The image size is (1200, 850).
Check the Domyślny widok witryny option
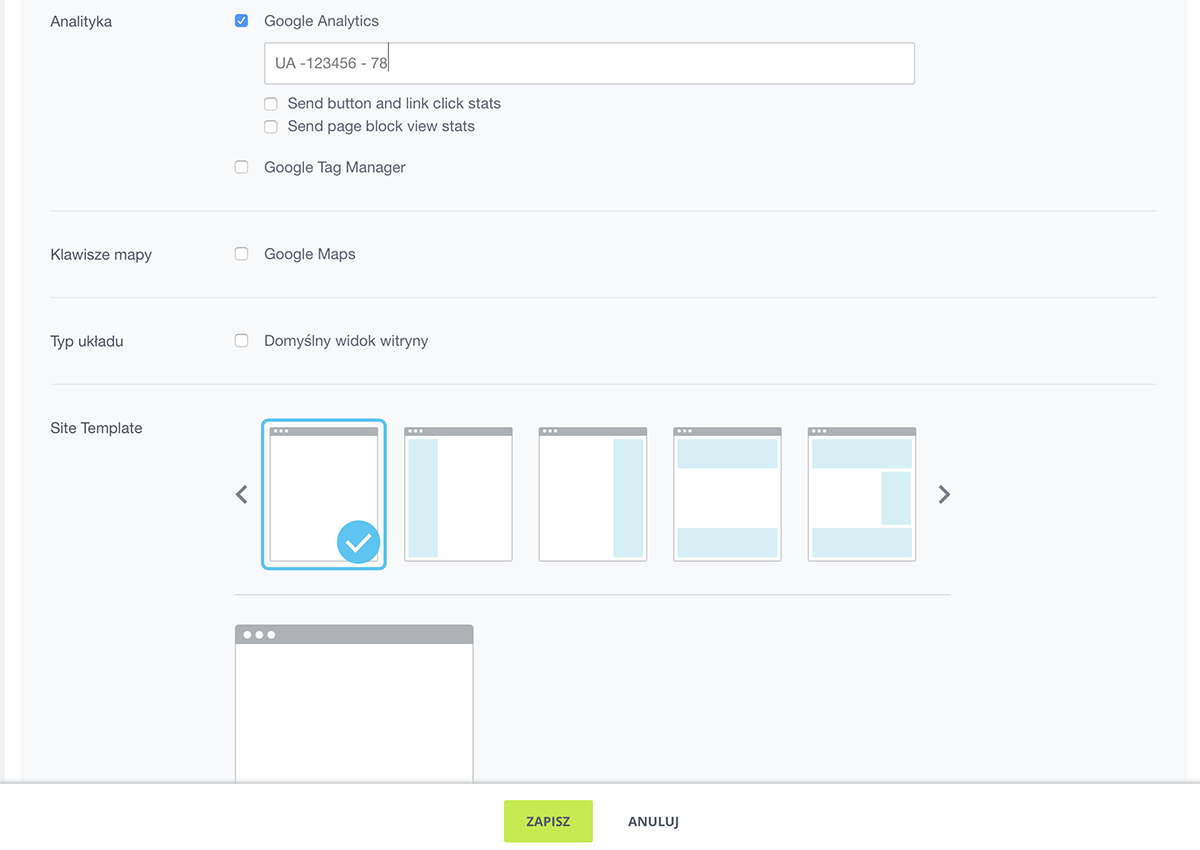[x=241, y=341]
